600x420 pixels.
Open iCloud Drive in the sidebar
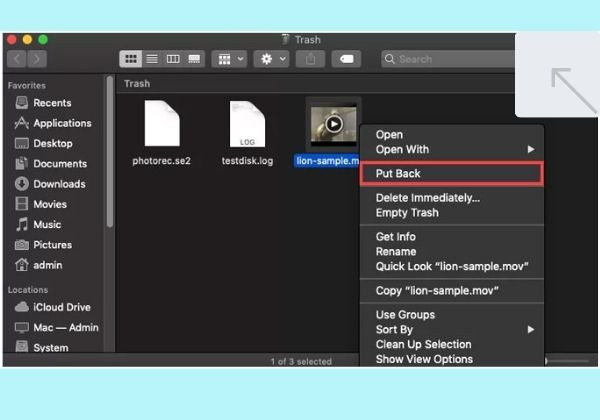pos(52,307)
